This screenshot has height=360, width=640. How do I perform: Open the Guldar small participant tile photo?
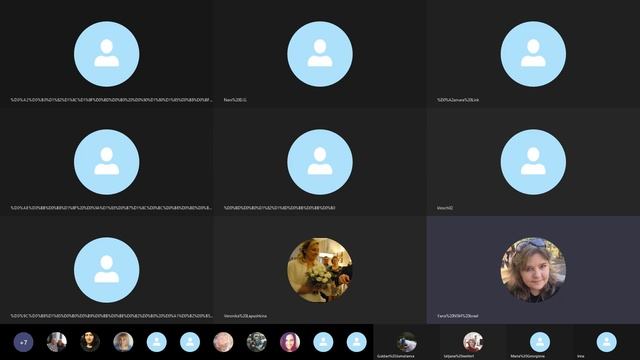pos(407,342)
